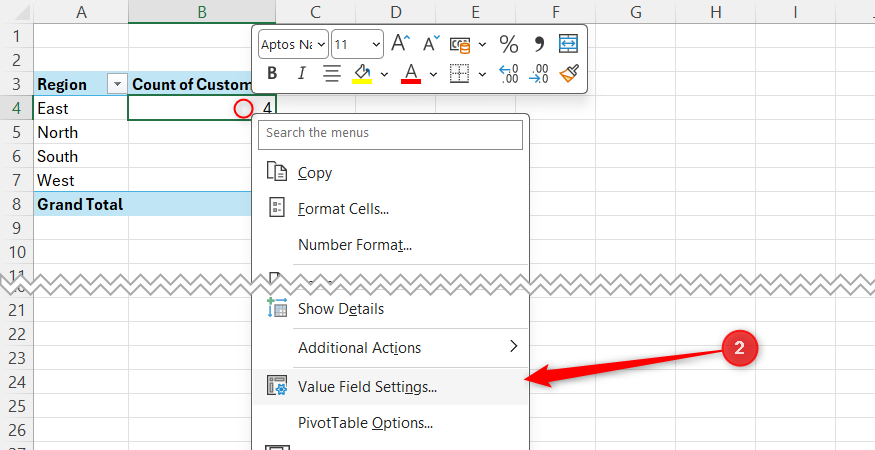The height and width of the screenshot is (450, 875).
Task: Open Region filter dropdown button
Action: 117,84
